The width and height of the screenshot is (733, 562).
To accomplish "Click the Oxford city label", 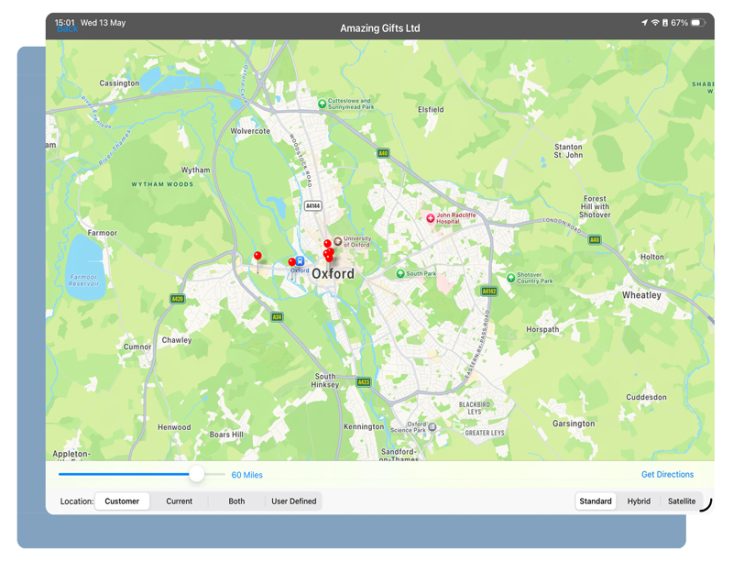I will point(333,274).
